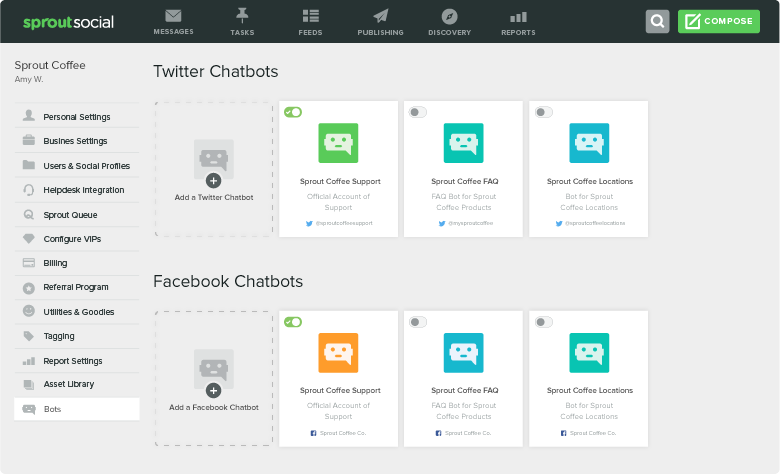780x475 pixels.
Task: Open blue Twitter Sprout Coffee Locations bot icon
Action: click(x=589, y=143)
